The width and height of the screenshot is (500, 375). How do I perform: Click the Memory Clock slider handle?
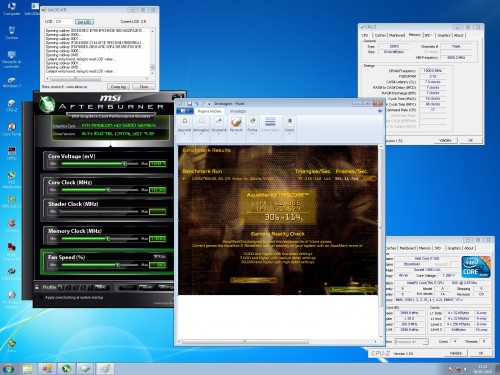coord(107,238)
